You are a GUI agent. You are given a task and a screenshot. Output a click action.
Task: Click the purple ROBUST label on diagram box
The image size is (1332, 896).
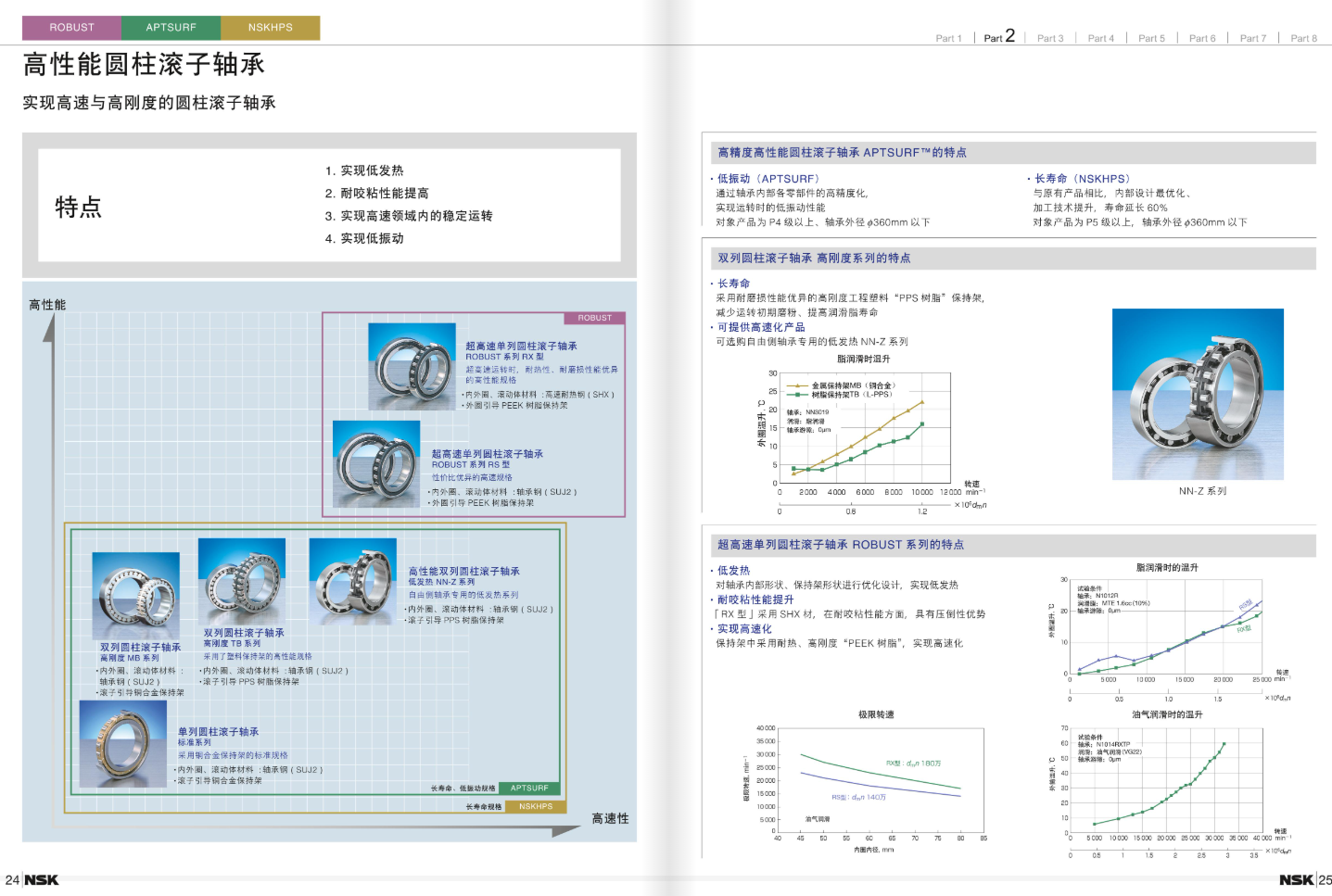(x=595, y=318)
